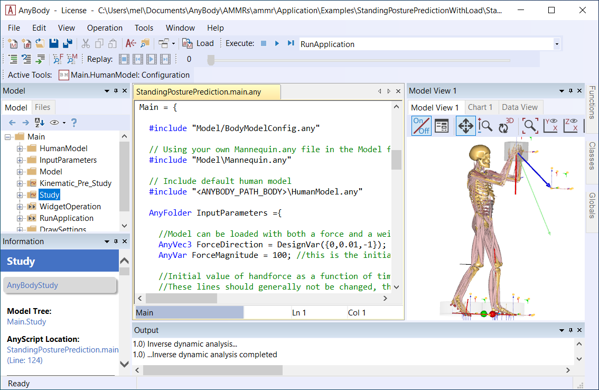Viewport: 599px width, 390px height.
Task: Expand the Study tree node
Action: 20,195
